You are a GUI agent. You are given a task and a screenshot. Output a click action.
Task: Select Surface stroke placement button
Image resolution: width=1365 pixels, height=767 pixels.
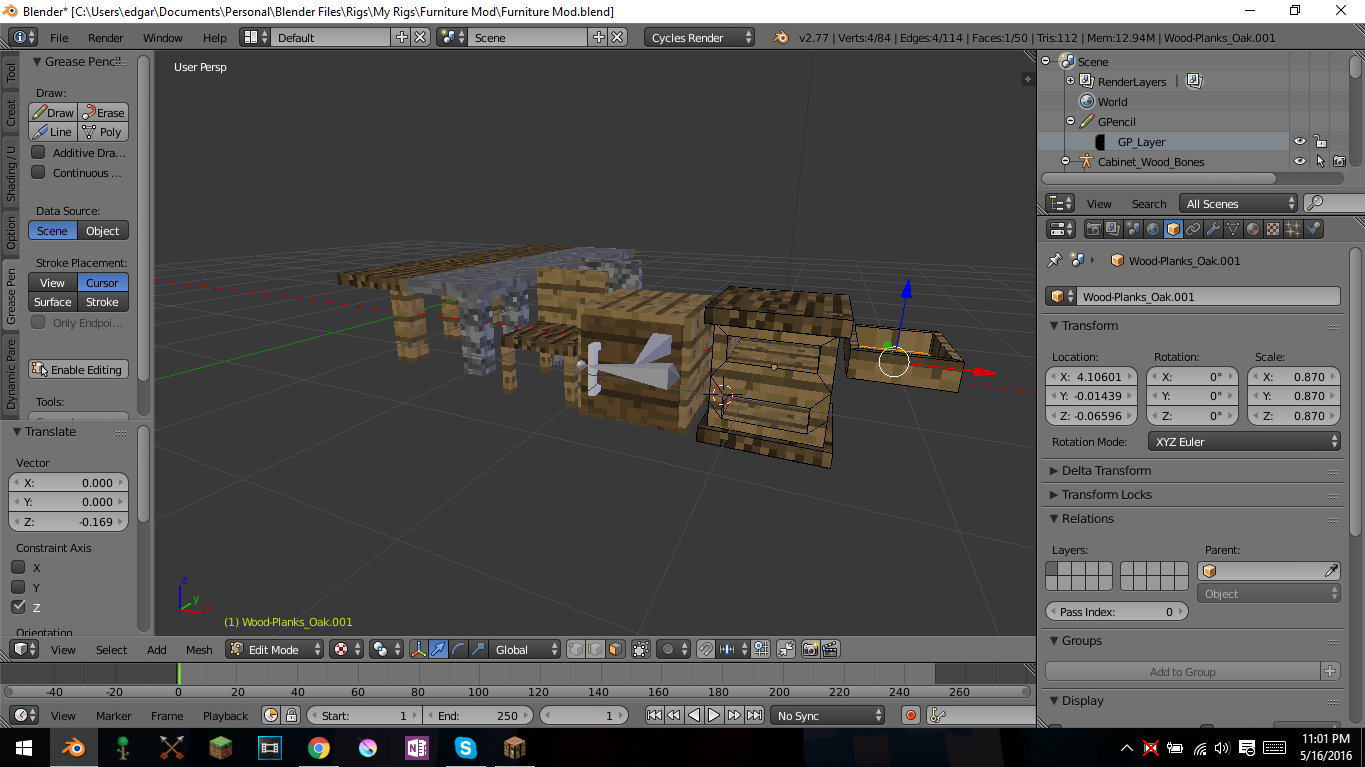click(x=53, y=301)
